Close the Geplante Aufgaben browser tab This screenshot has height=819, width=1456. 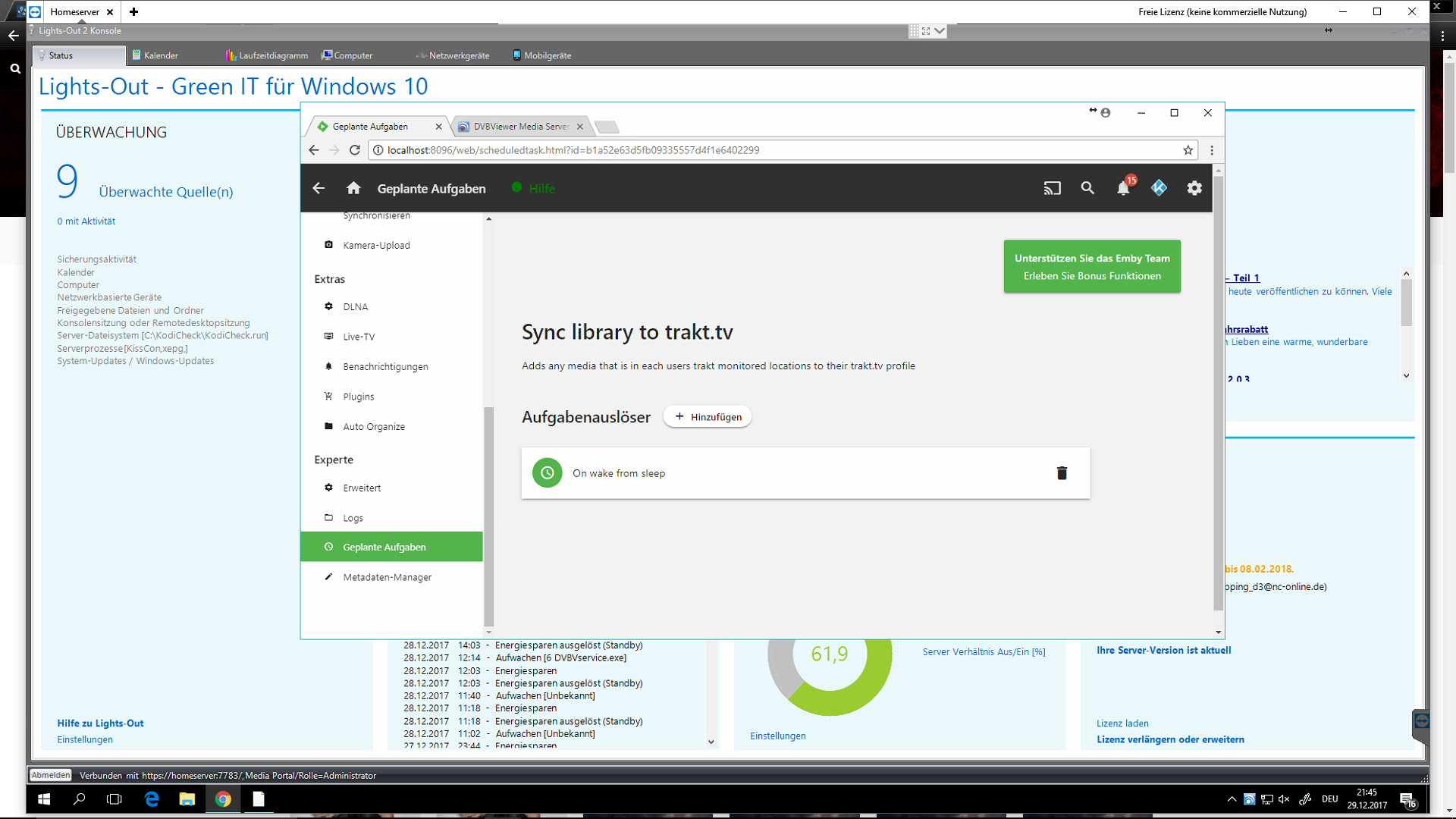(x=438, y=127)
